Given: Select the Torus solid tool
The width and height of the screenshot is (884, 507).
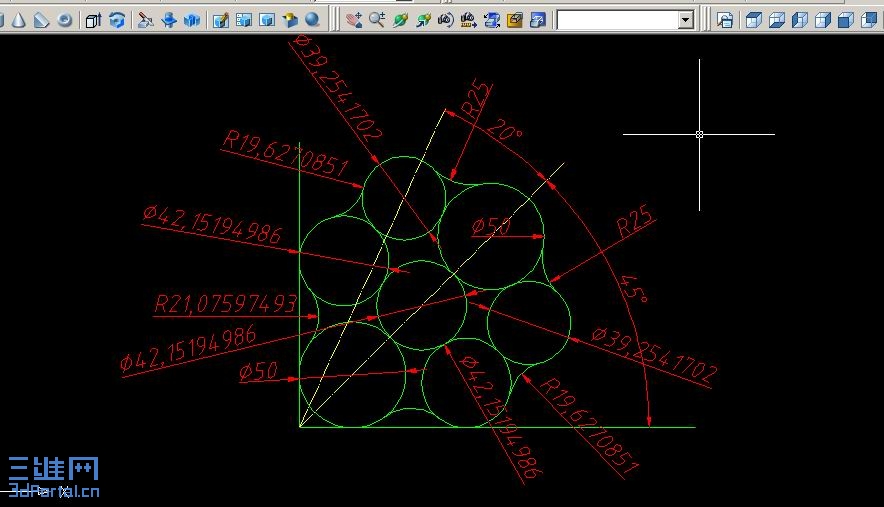Looking at the screenshot, I should point(65,20).
